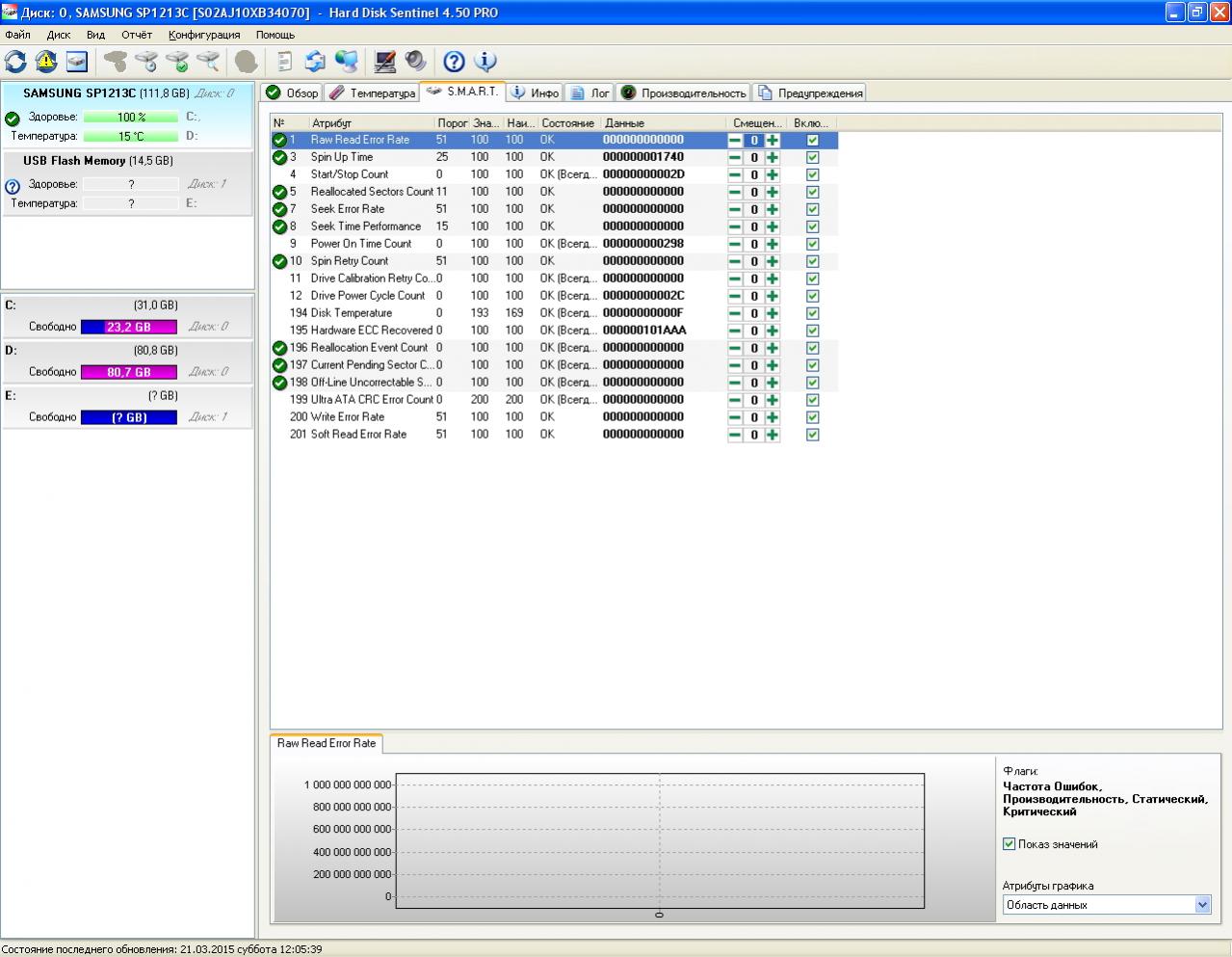This screenshot has height=957, width=1232.
Task: Select the USB Flash Memory disk entry
Action: pos(128,183)
